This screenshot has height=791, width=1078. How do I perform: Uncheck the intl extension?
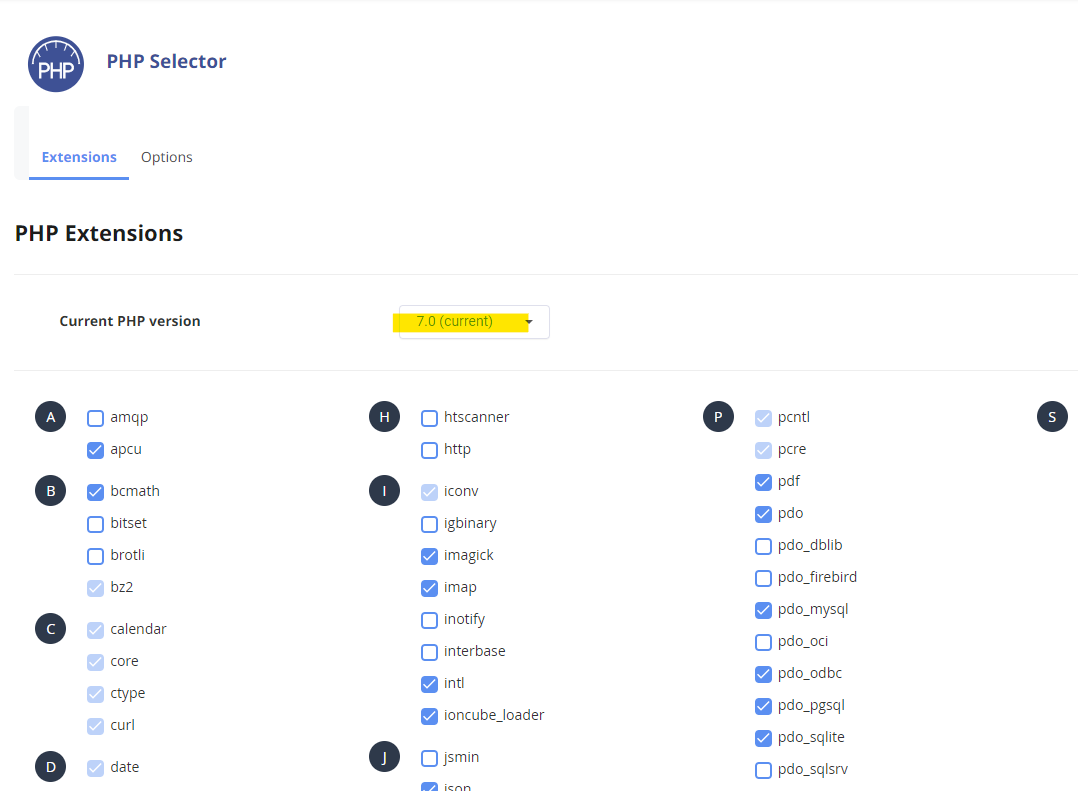(x=430, y=684)
